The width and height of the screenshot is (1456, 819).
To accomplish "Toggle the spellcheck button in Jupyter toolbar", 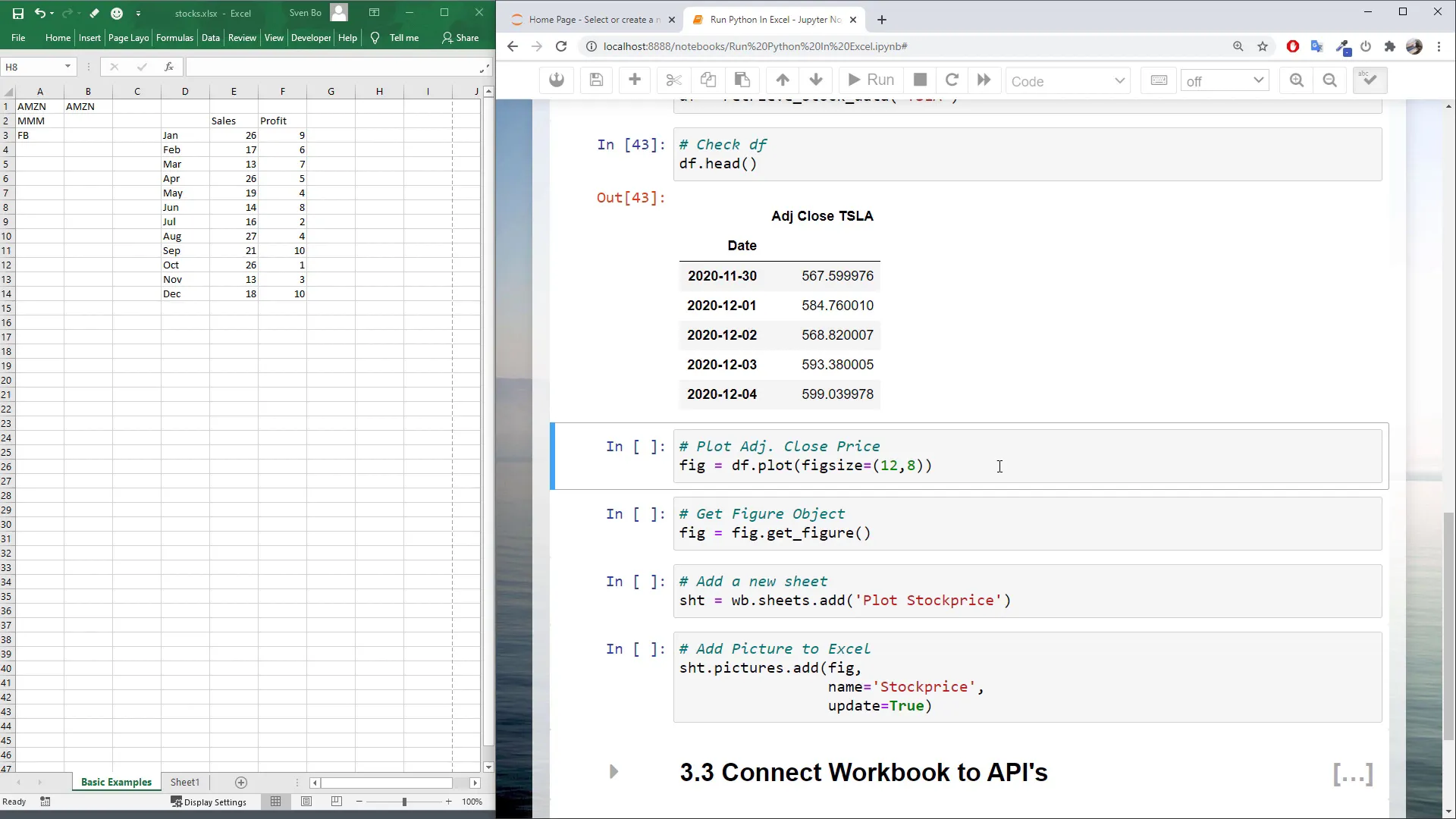I will point(1370,80).
